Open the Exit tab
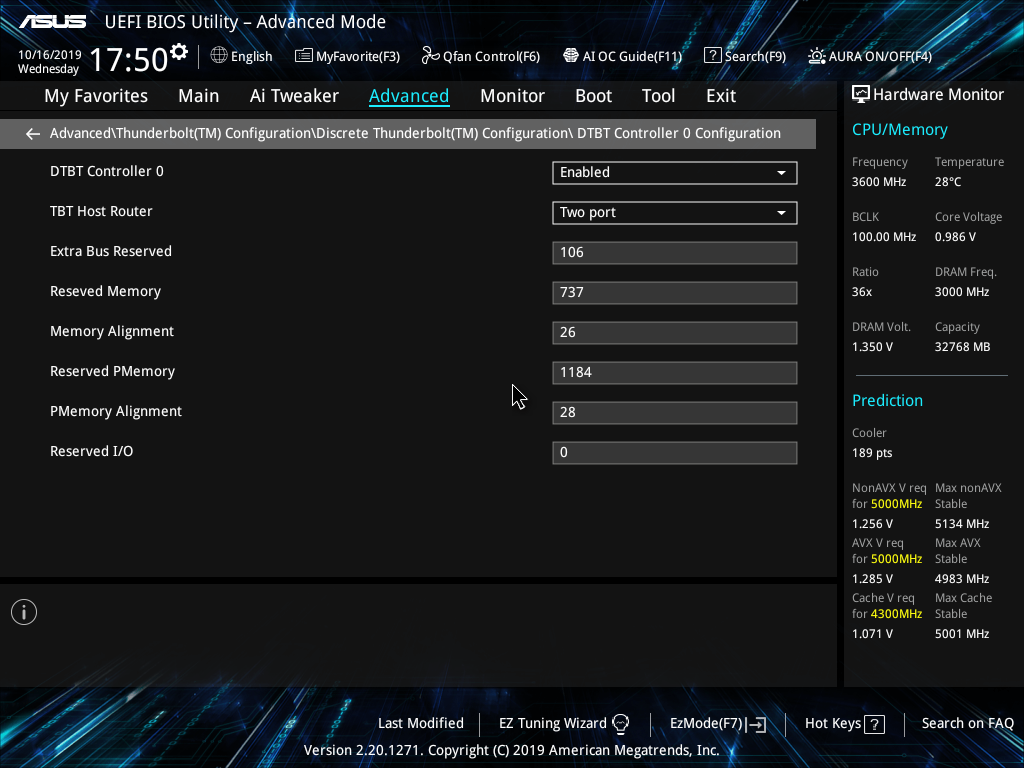This screenshot has height=768, width=1024. pyautogui.click(x=721, y=96)
